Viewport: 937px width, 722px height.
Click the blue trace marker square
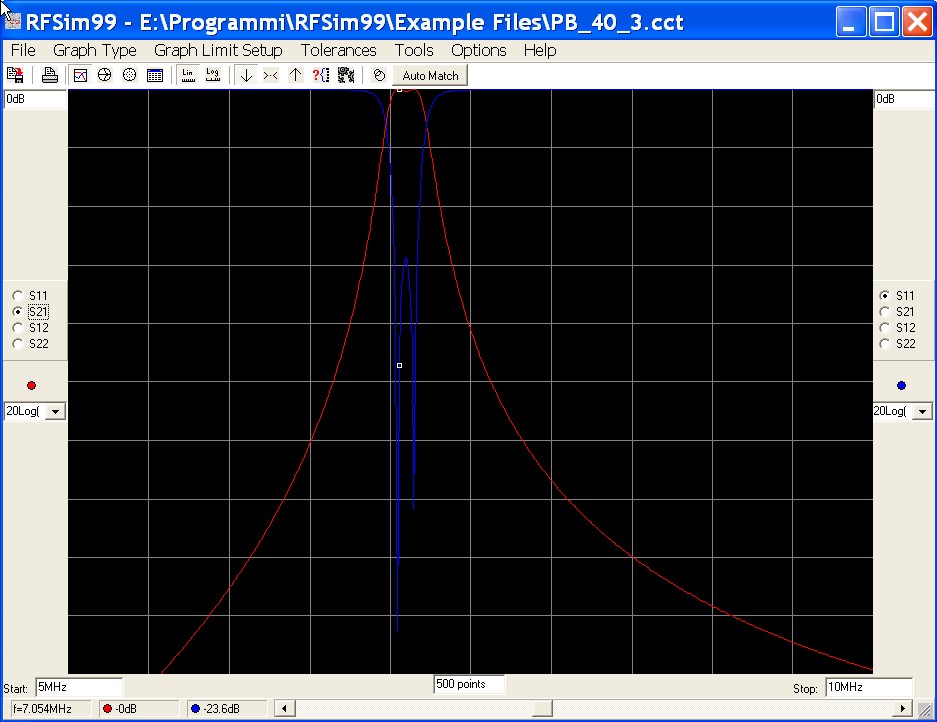(399, 365)
